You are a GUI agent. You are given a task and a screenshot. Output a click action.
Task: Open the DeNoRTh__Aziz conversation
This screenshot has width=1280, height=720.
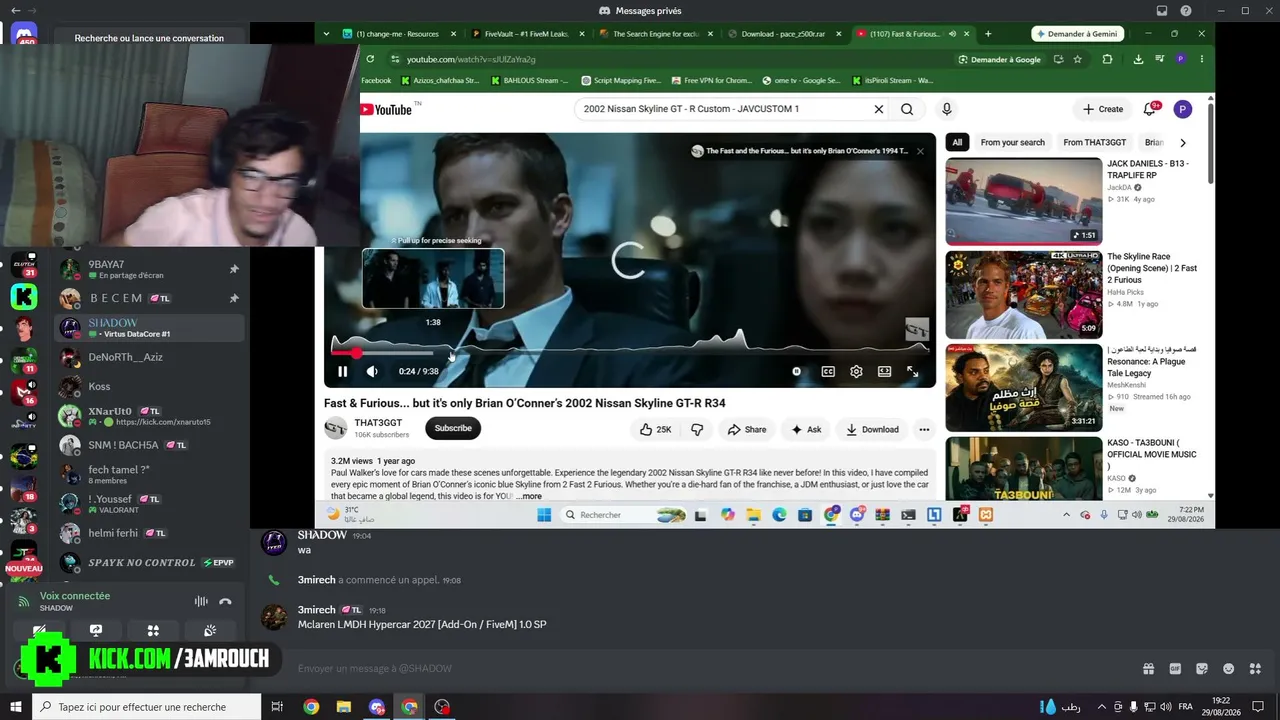pyautogui.click(x=149, y=357)
